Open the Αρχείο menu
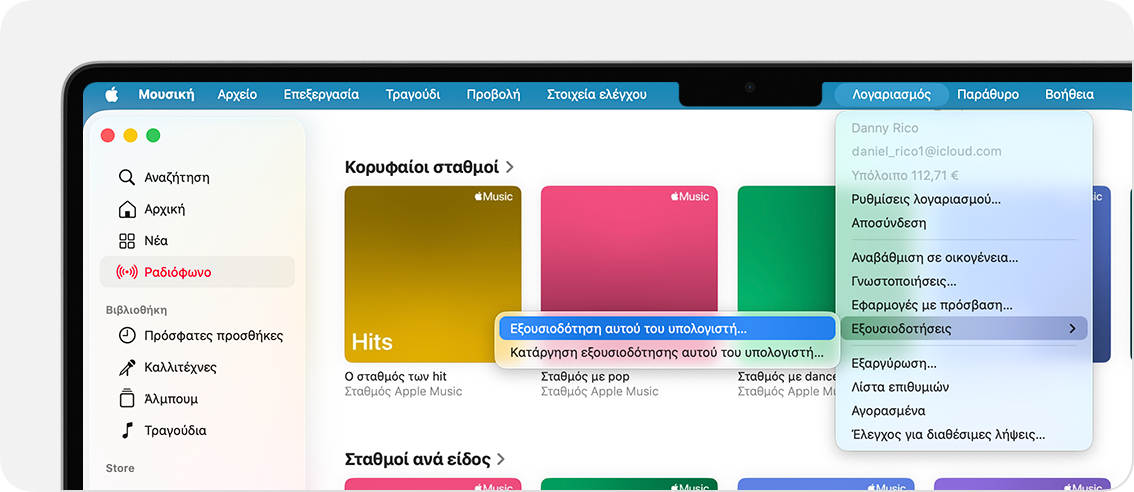Image resolution: width=1134 pixels, height=492 pixels. (237, 94)
